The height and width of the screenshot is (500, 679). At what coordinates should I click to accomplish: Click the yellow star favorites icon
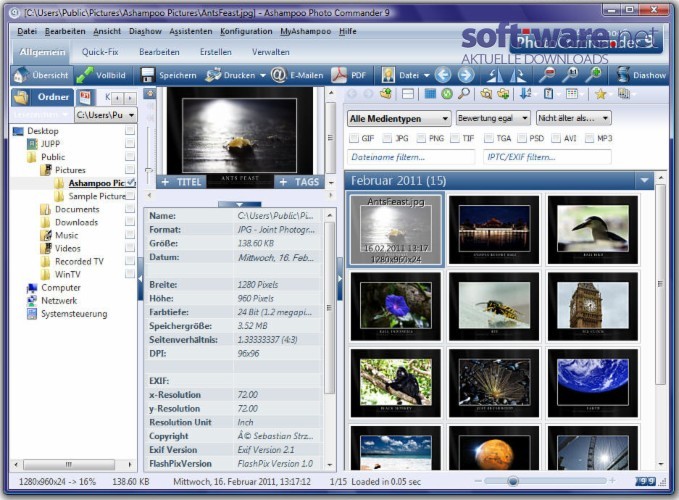600,94
